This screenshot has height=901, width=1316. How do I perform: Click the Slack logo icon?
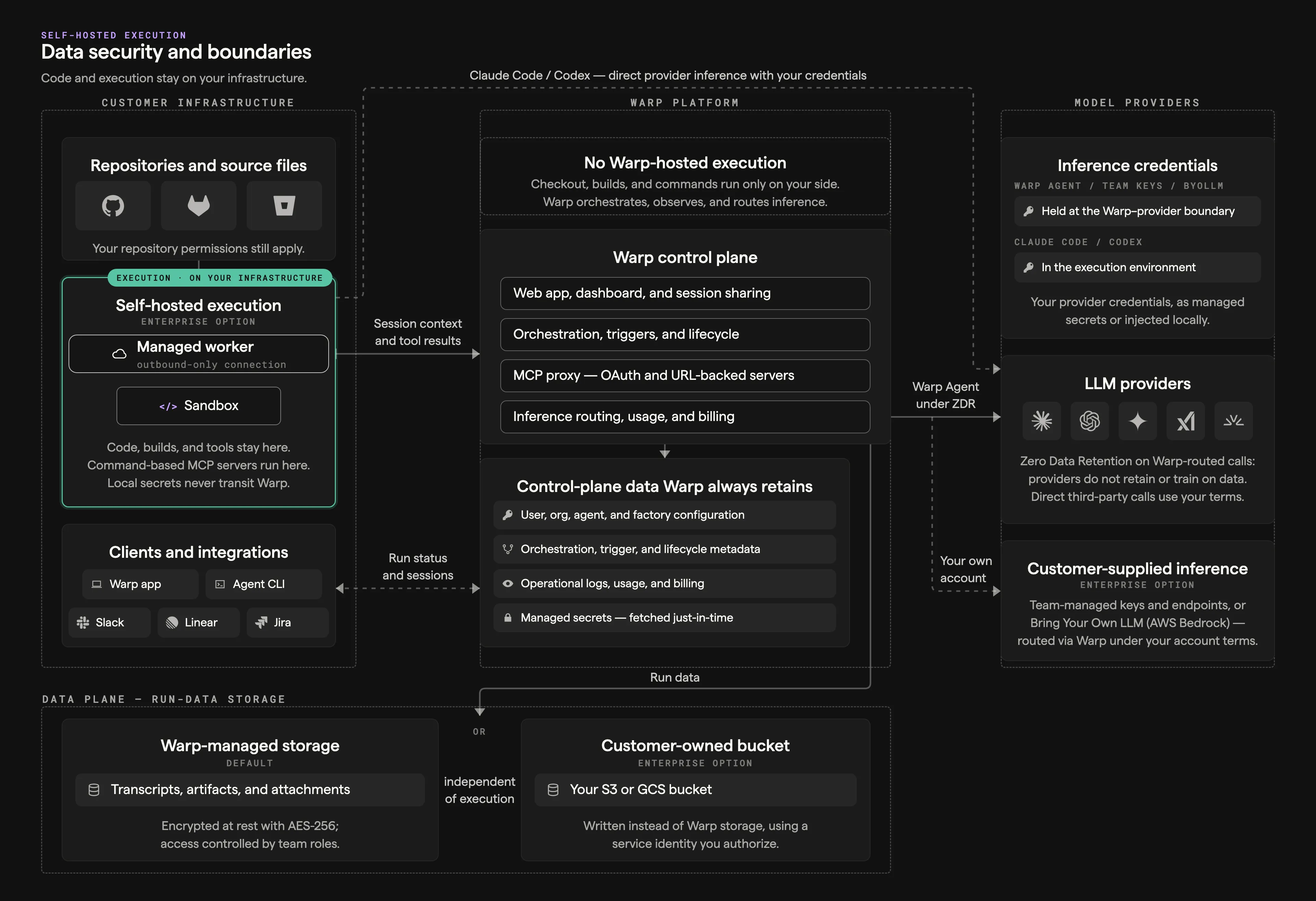click(83, 623)
